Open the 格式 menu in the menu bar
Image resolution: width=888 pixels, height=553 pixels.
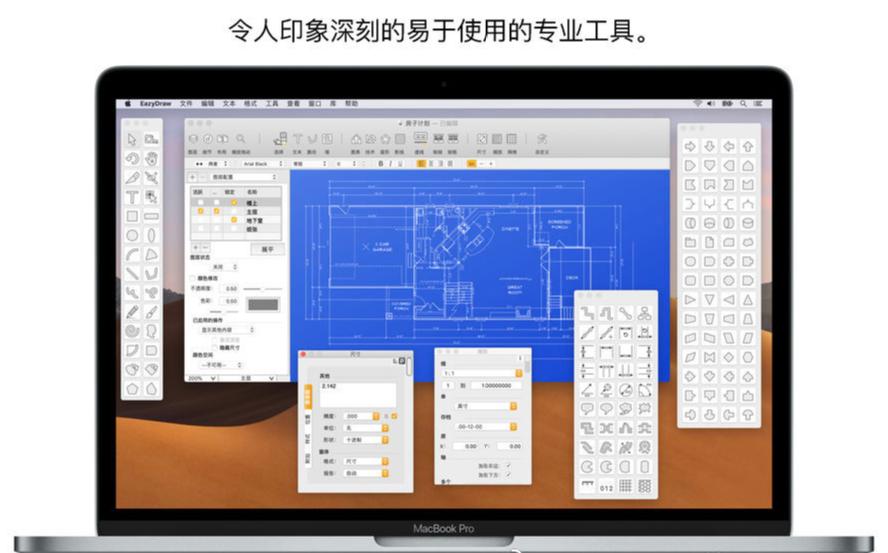[x=250, y=103]
